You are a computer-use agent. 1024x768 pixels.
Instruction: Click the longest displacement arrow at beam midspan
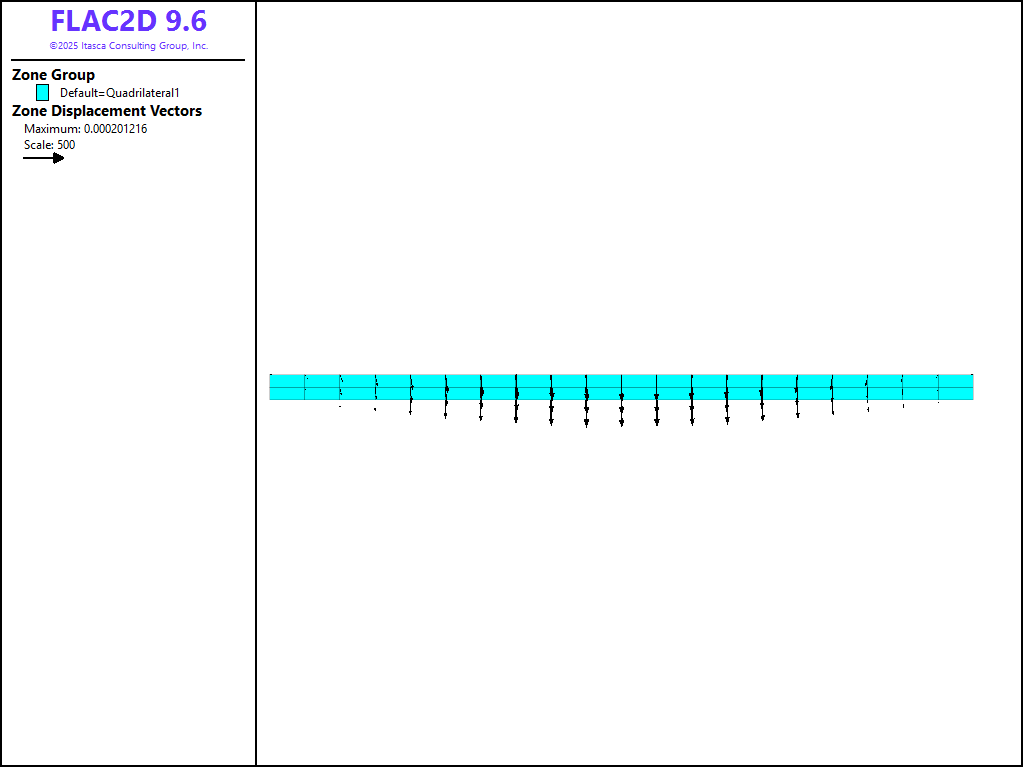point(621,412)
